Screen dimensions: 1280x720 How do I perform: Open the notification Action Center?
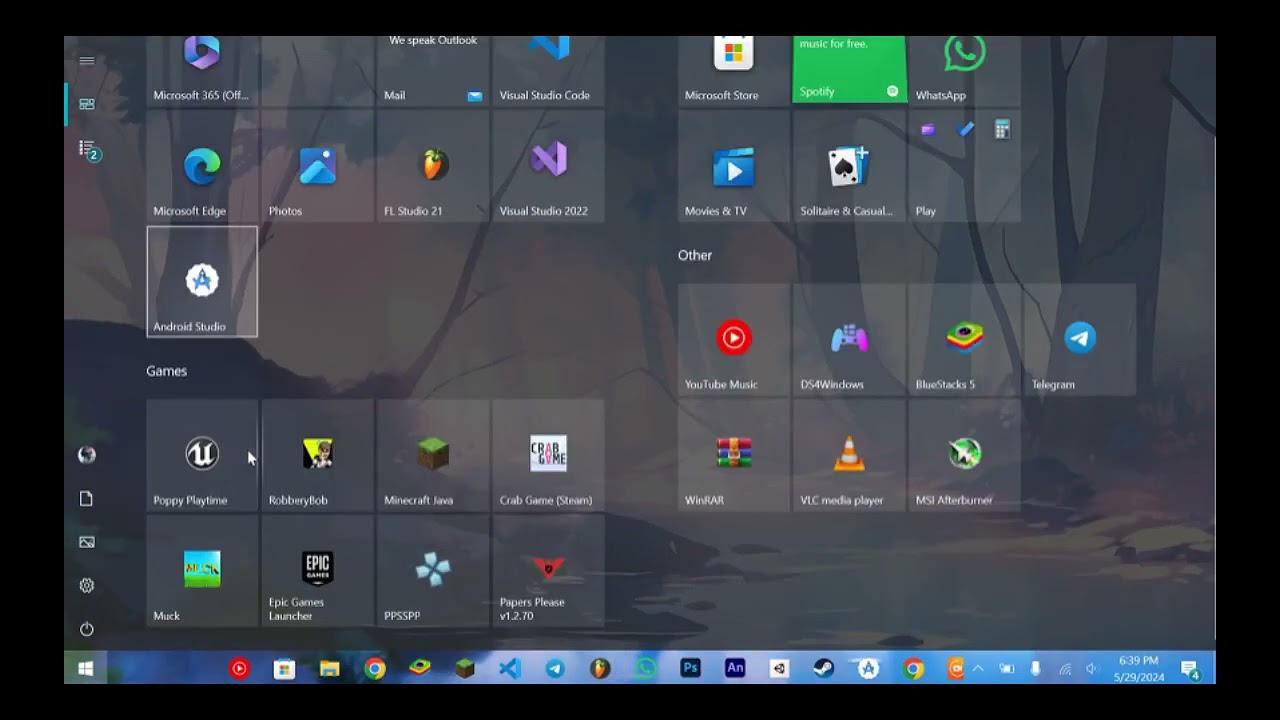[x=1190, y=669]
